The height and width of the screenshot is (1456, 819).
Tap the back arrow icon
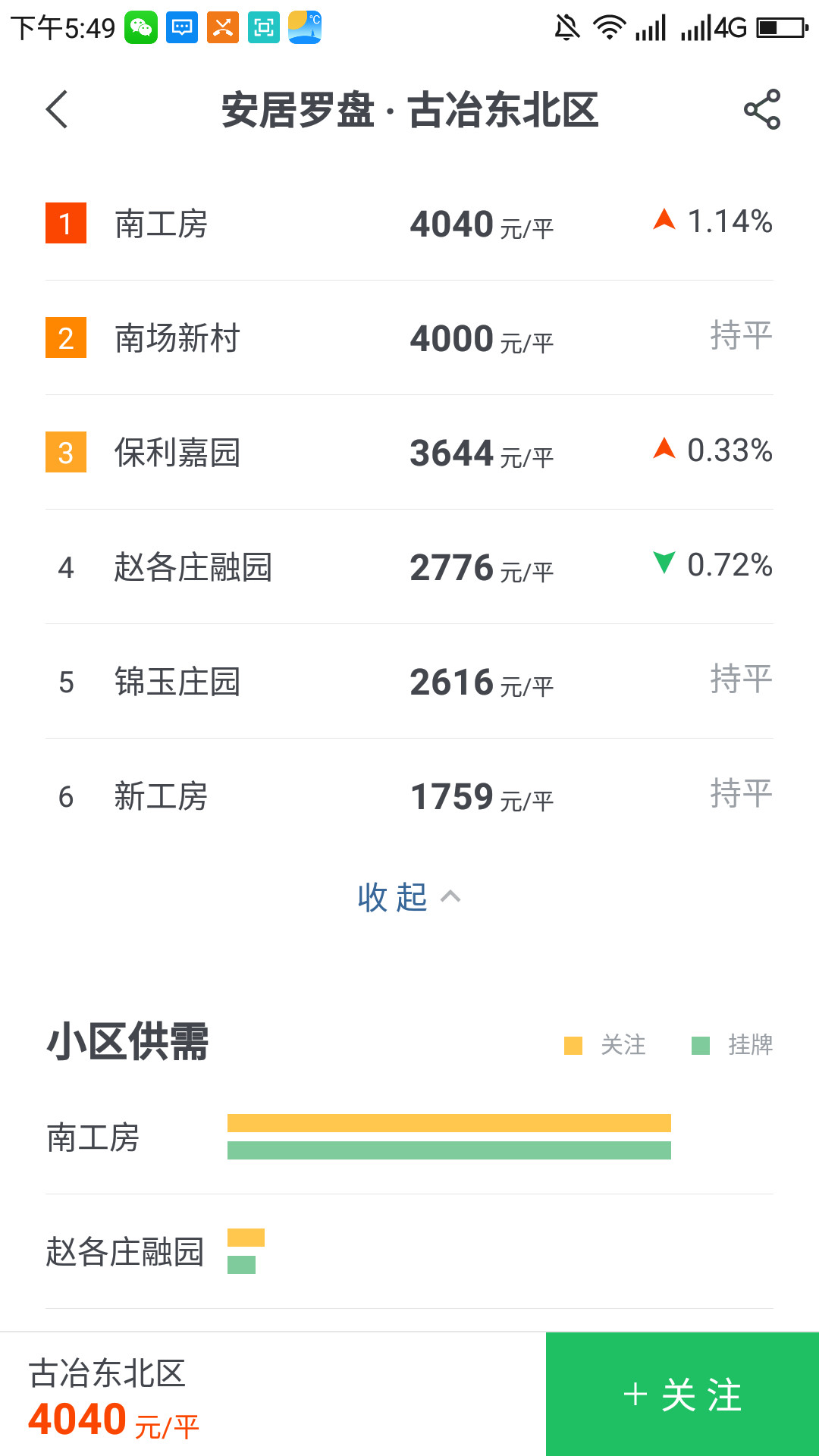[x=57, y=110]
